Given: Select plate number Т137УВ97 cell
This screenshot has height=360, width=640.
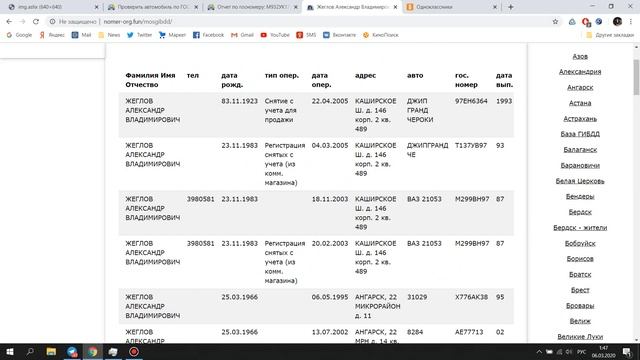Looking at the screenshot, I should coord(471,145).
